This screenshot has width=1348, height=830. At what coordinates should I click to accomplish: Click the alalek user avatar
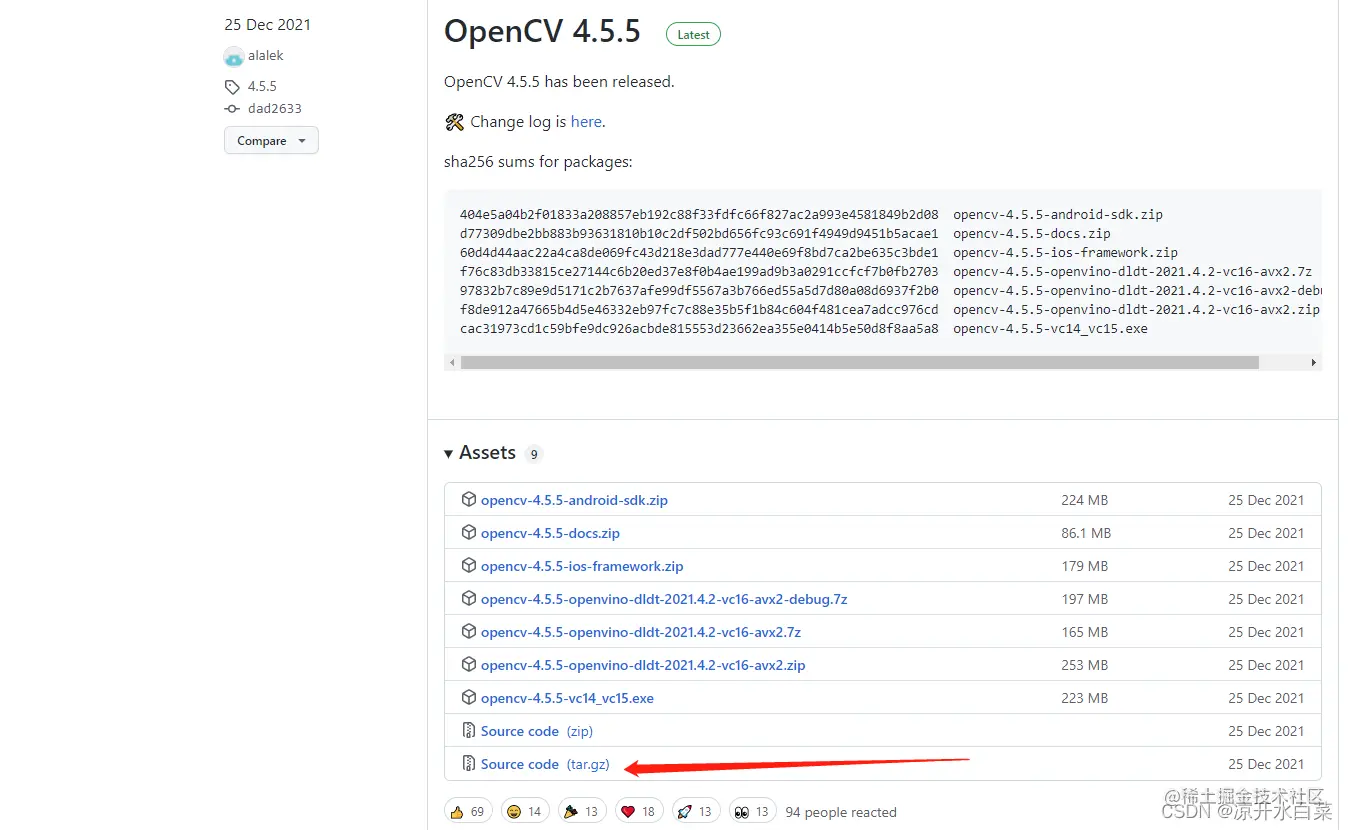point(234,56)
